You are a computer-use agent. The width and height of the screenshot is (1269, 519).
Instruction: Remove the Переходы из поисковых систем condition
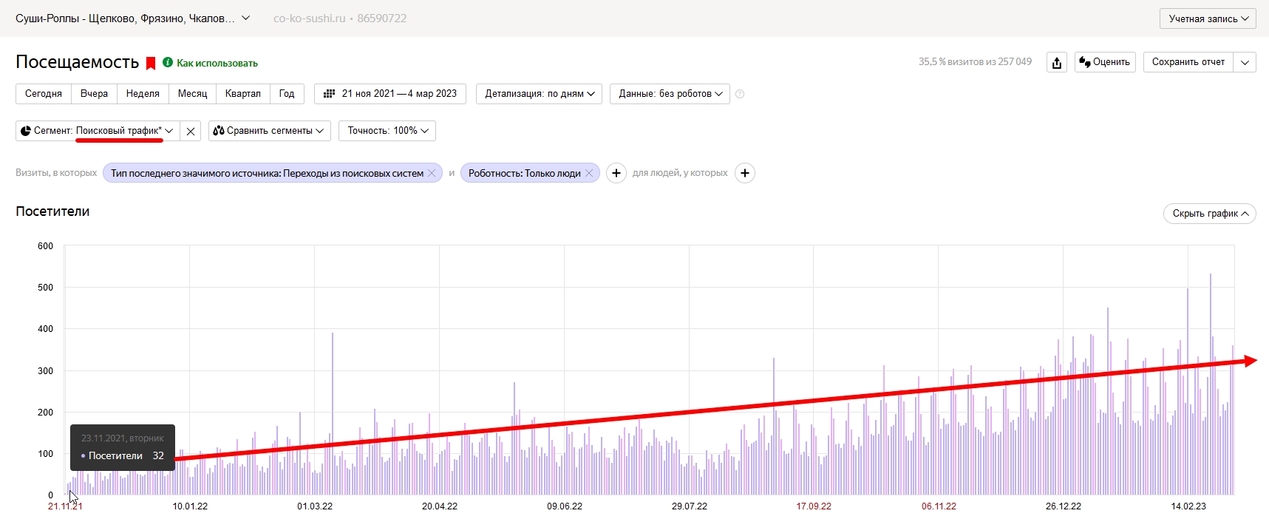tap(432, 173)
